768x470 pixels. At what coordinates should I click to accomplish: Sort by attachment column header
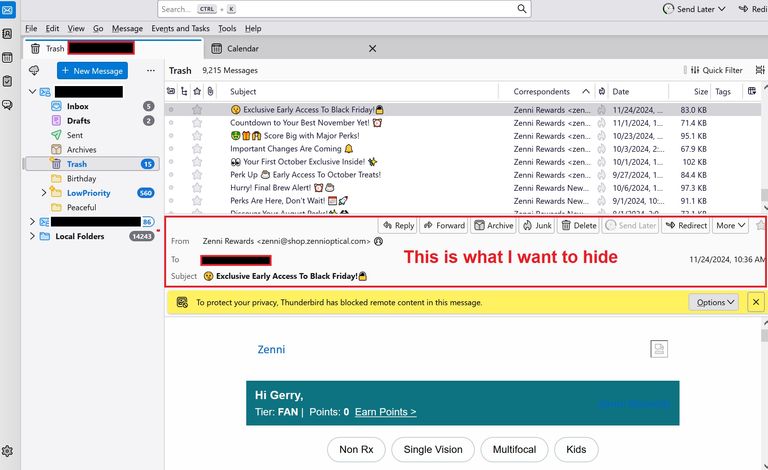click(210, 91)
